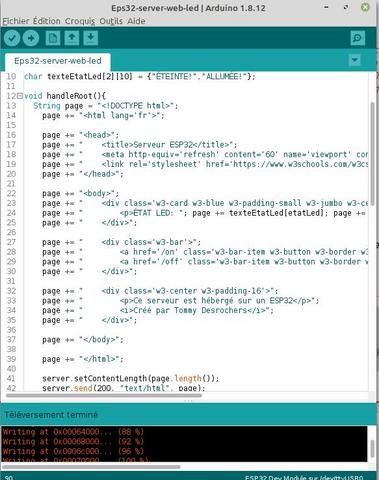Screen dimensions: 379x480
Task: Click the '</body>' line
Action: (x=83, y=339)
